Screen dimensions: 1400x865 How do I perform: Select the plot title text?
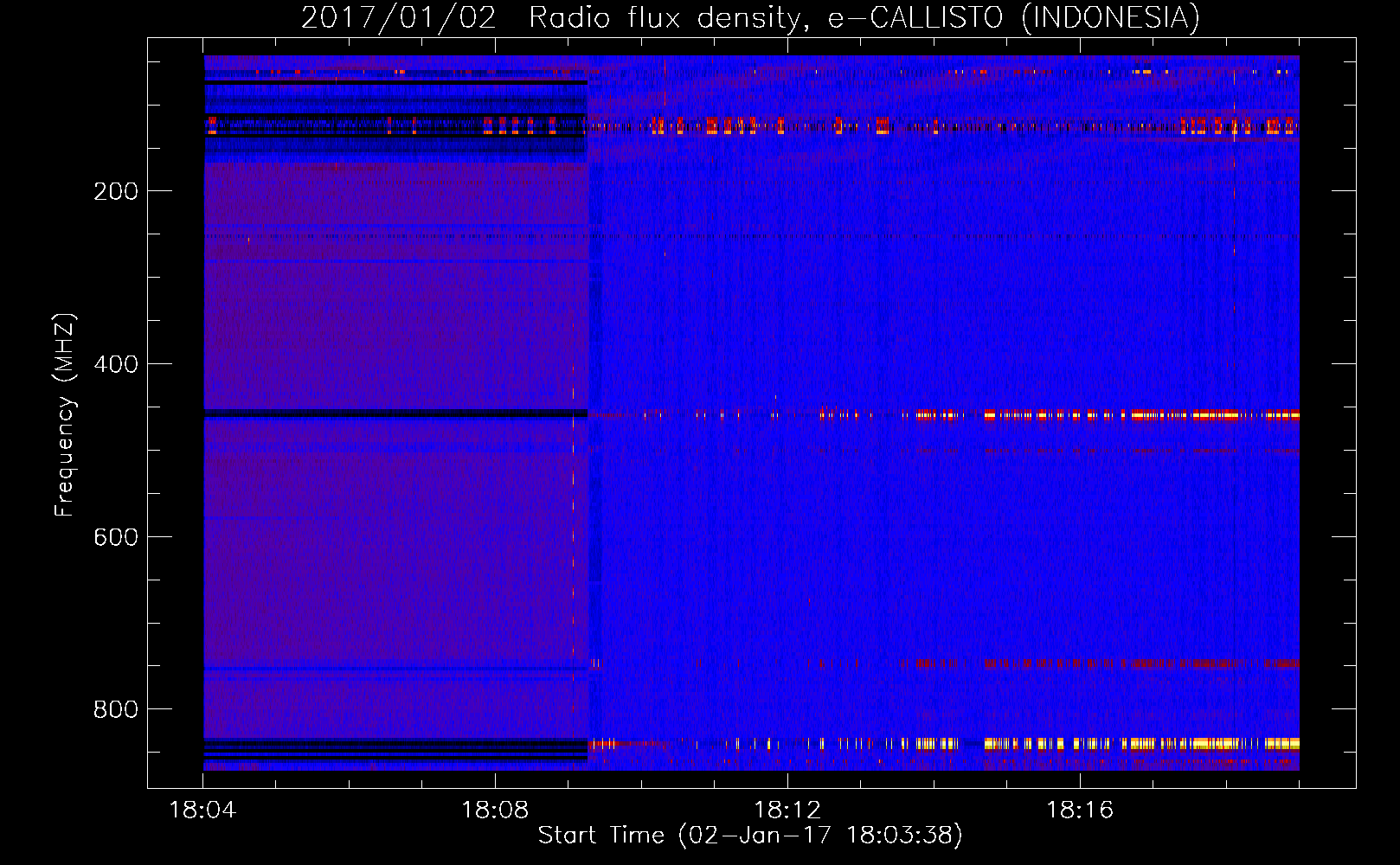click(750, 17)
